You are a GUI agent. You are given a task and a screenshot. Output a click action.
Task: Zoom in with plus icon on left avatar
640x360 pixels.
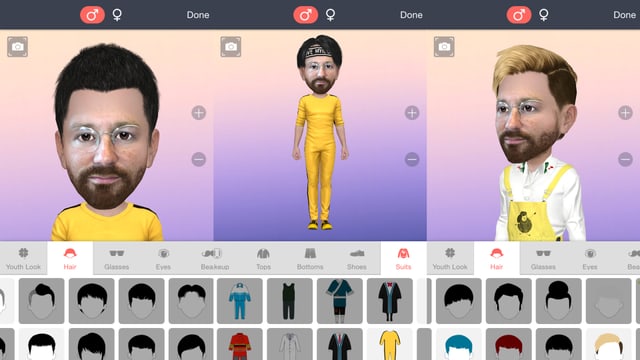(199, 113)
